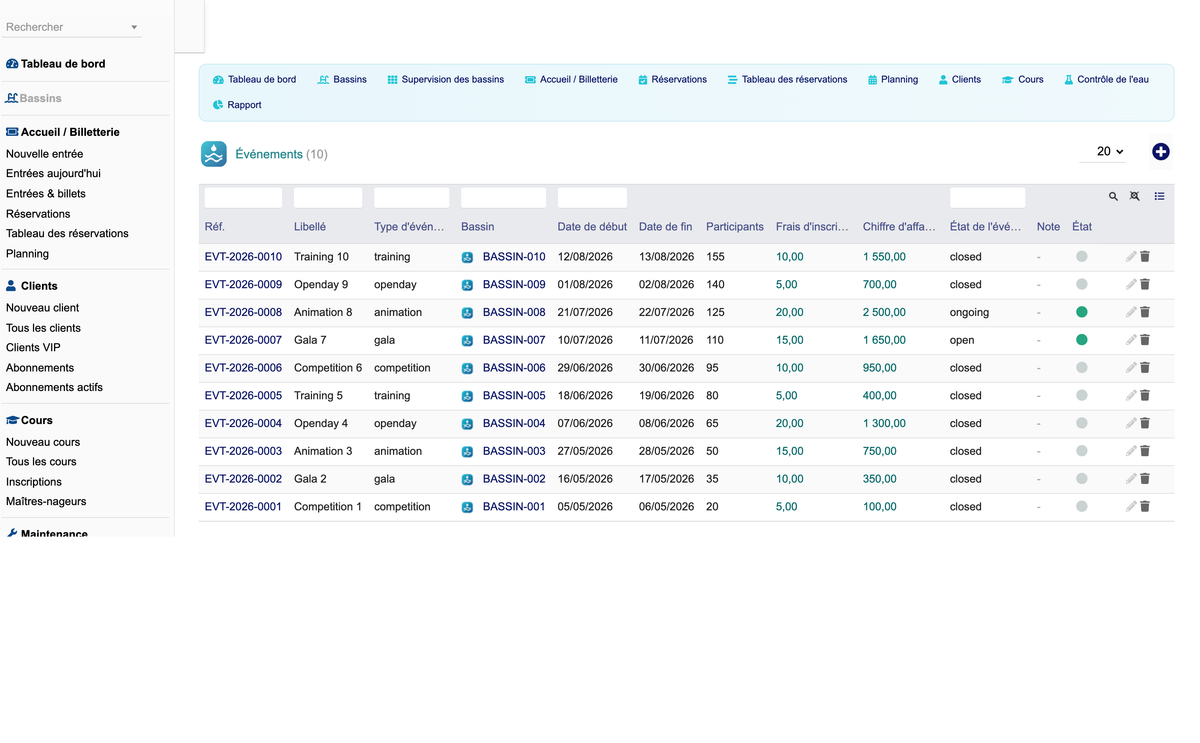Open Accueil / Billetterie tab in top bar
The image size is (1200, 743).
tap(571, 80)
